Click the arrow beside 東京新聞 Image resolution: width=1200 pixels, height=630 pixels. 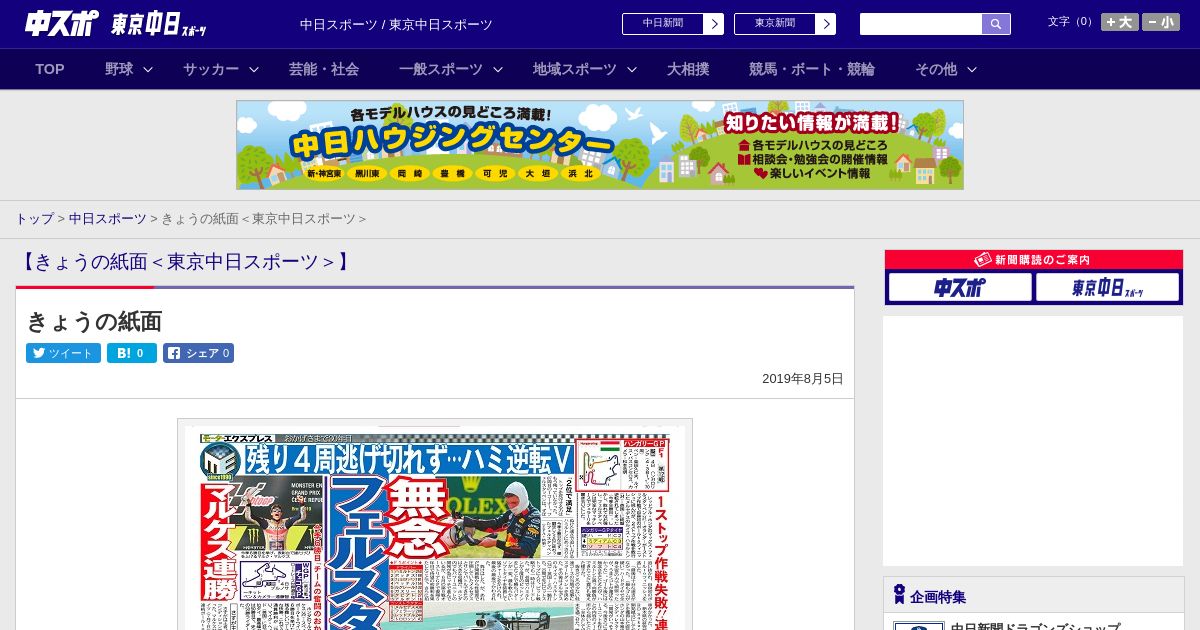[x=826, y=24]
